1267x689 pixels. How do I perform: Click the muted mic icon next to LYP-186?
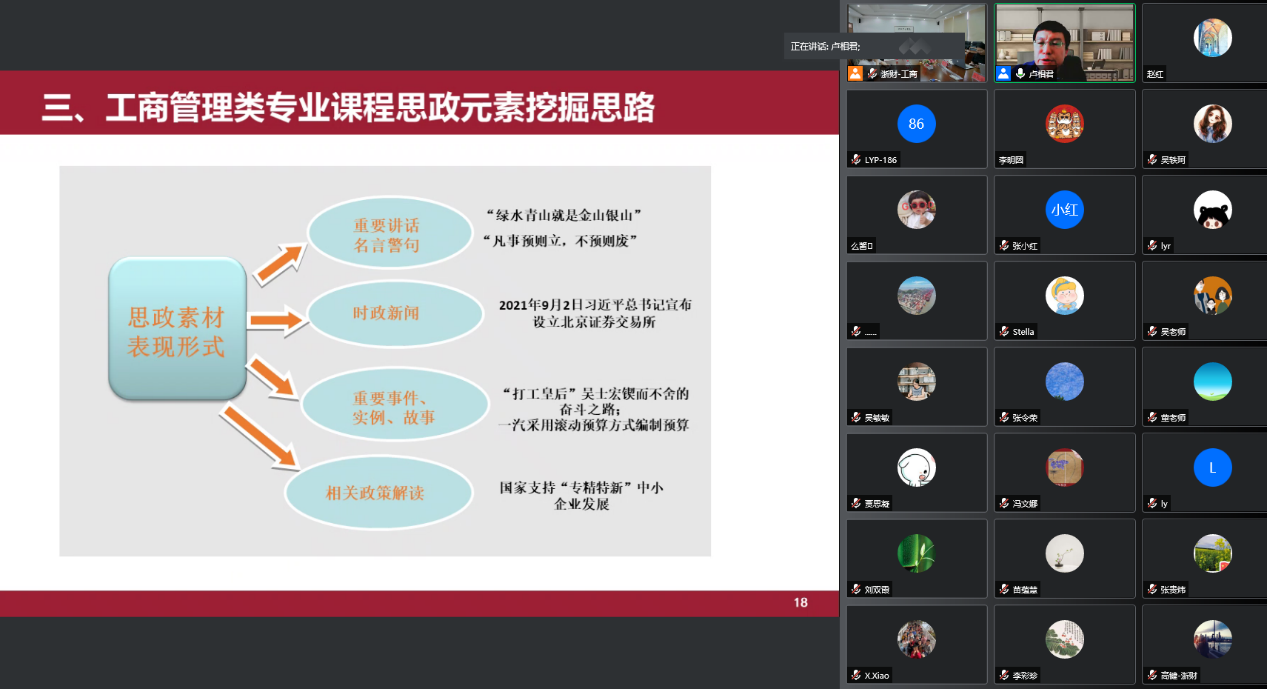[856, 160]
